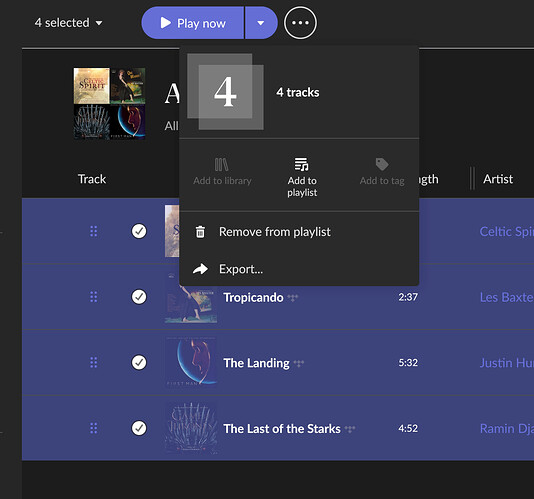The image size is (534, 499).
Task: Click the playlist album art collage
Action: (x=109, y=104)
